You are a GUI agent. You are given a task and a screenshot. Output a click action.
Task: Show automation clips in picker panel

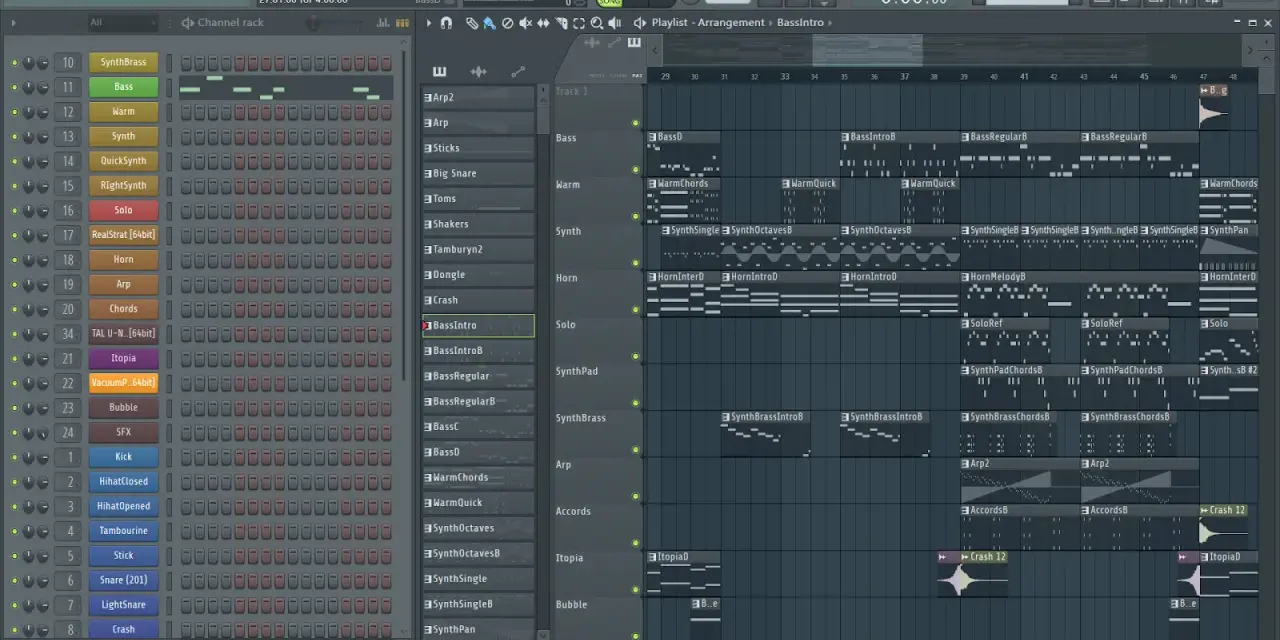tap(518, 71)
